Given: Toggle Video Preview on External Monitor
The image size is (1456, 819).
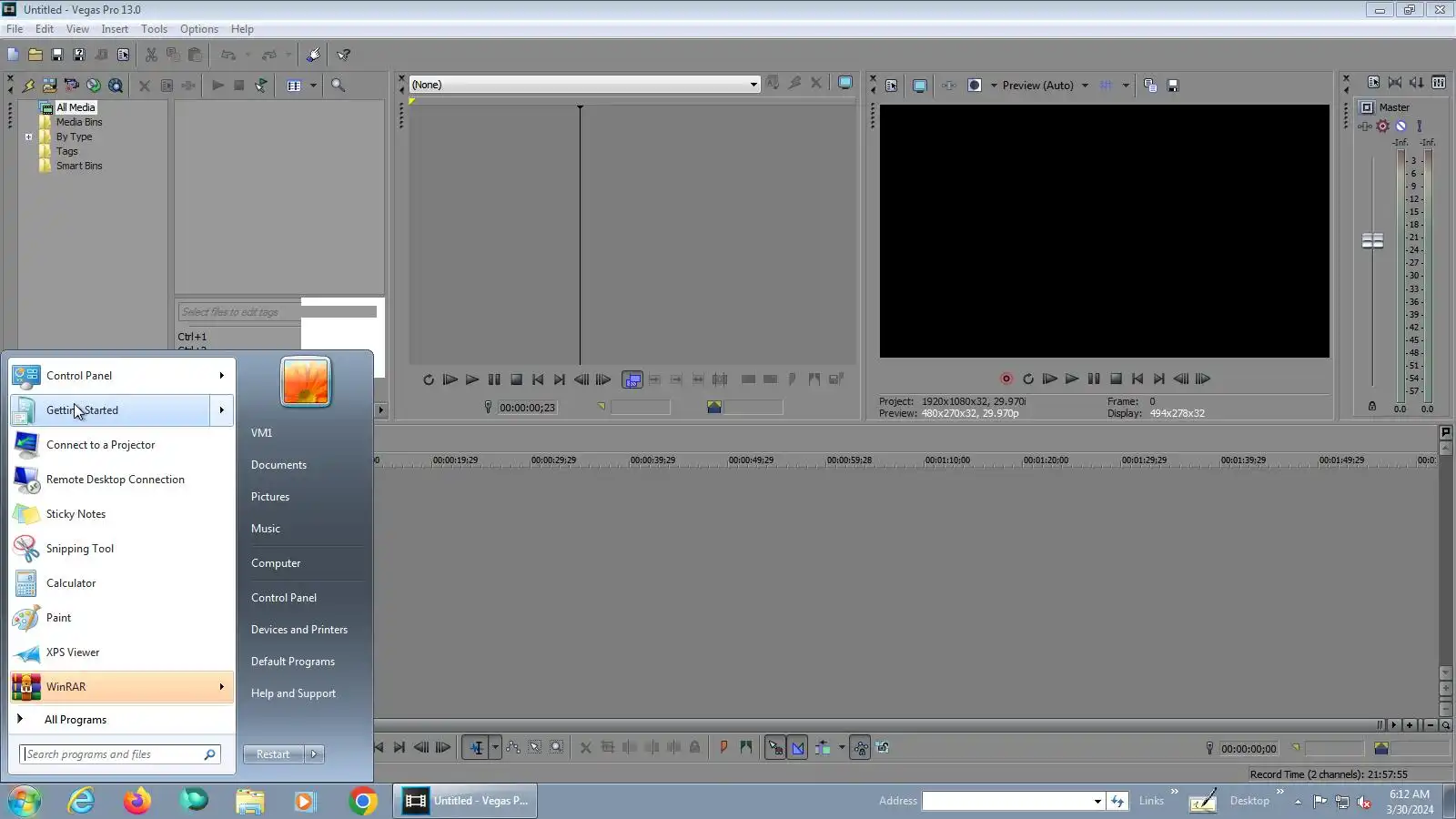Looking at the screenshot, I should (x=920, y=86).
